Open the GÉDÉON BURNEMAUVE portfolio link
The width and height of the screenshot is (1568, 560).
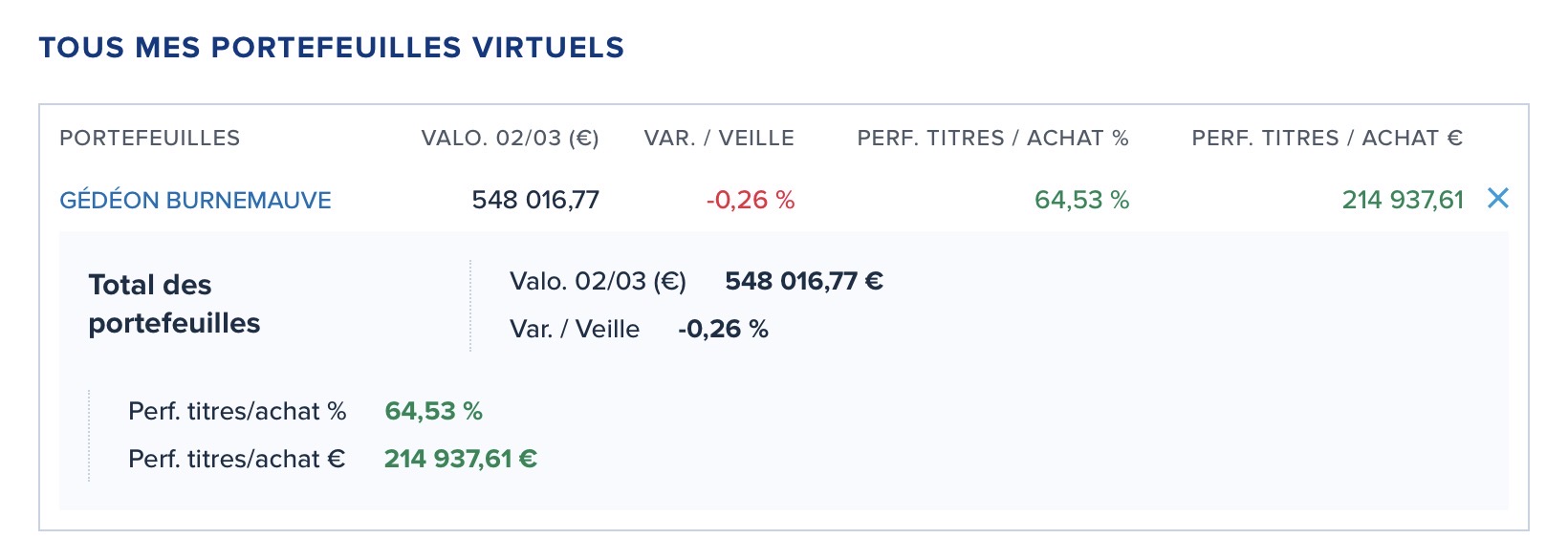point(195,201)
